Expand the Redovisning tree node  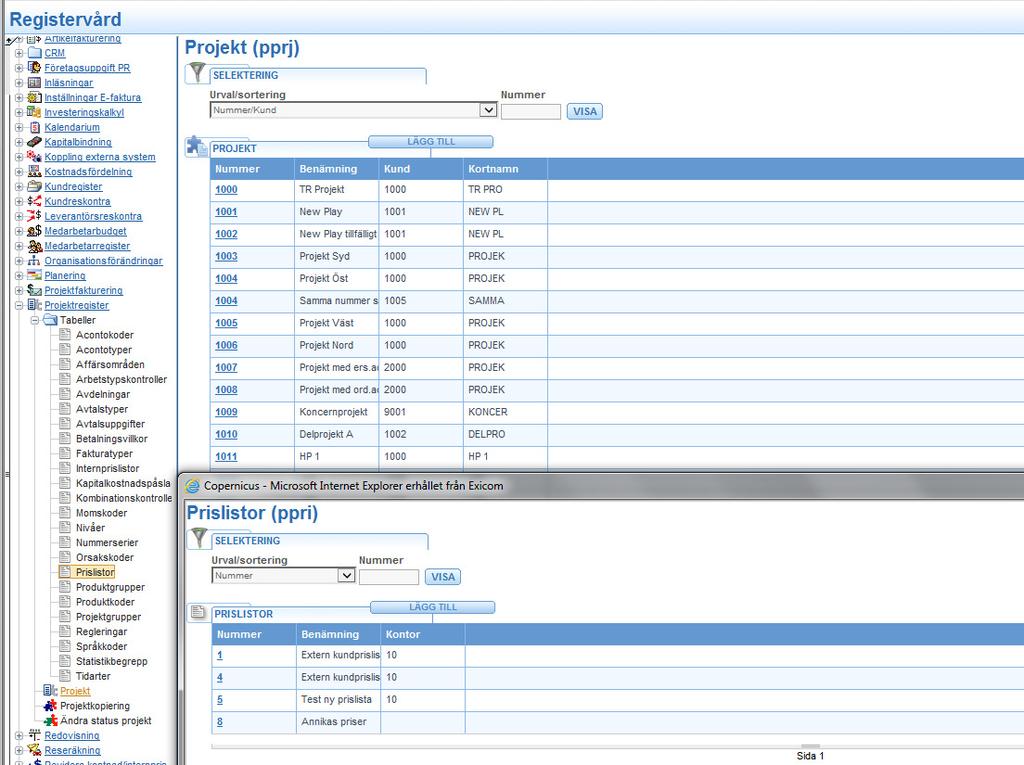19,736
